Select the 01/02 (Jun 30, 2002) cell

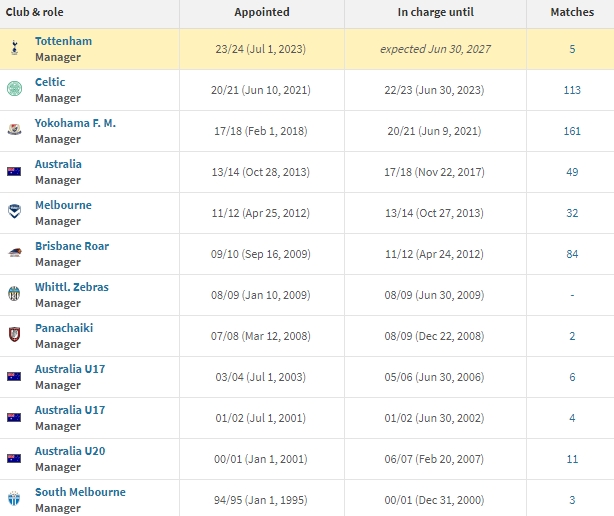click(434, 418)
